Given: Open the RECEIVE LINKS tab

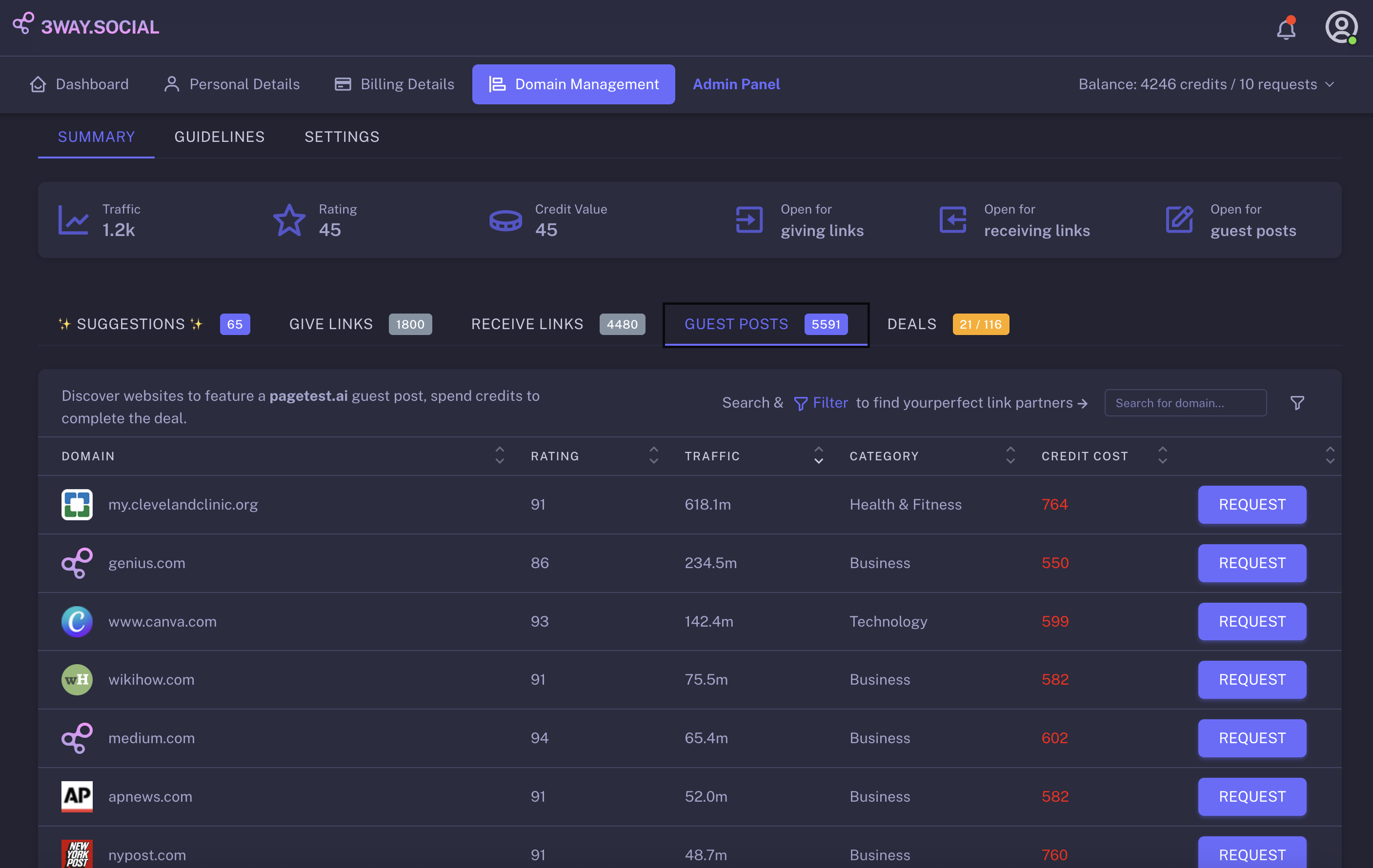Looking at the screenshot, I should pos(558,324).
